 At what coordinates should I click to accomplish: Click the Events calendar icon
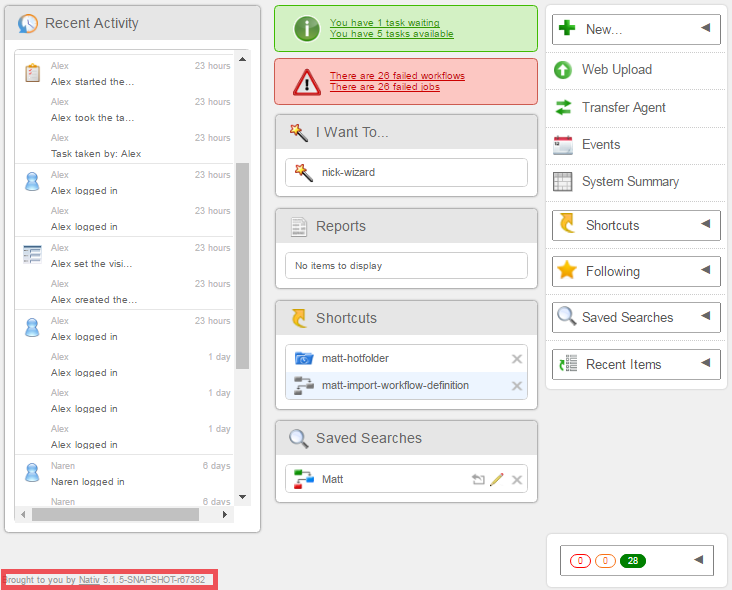563,144
